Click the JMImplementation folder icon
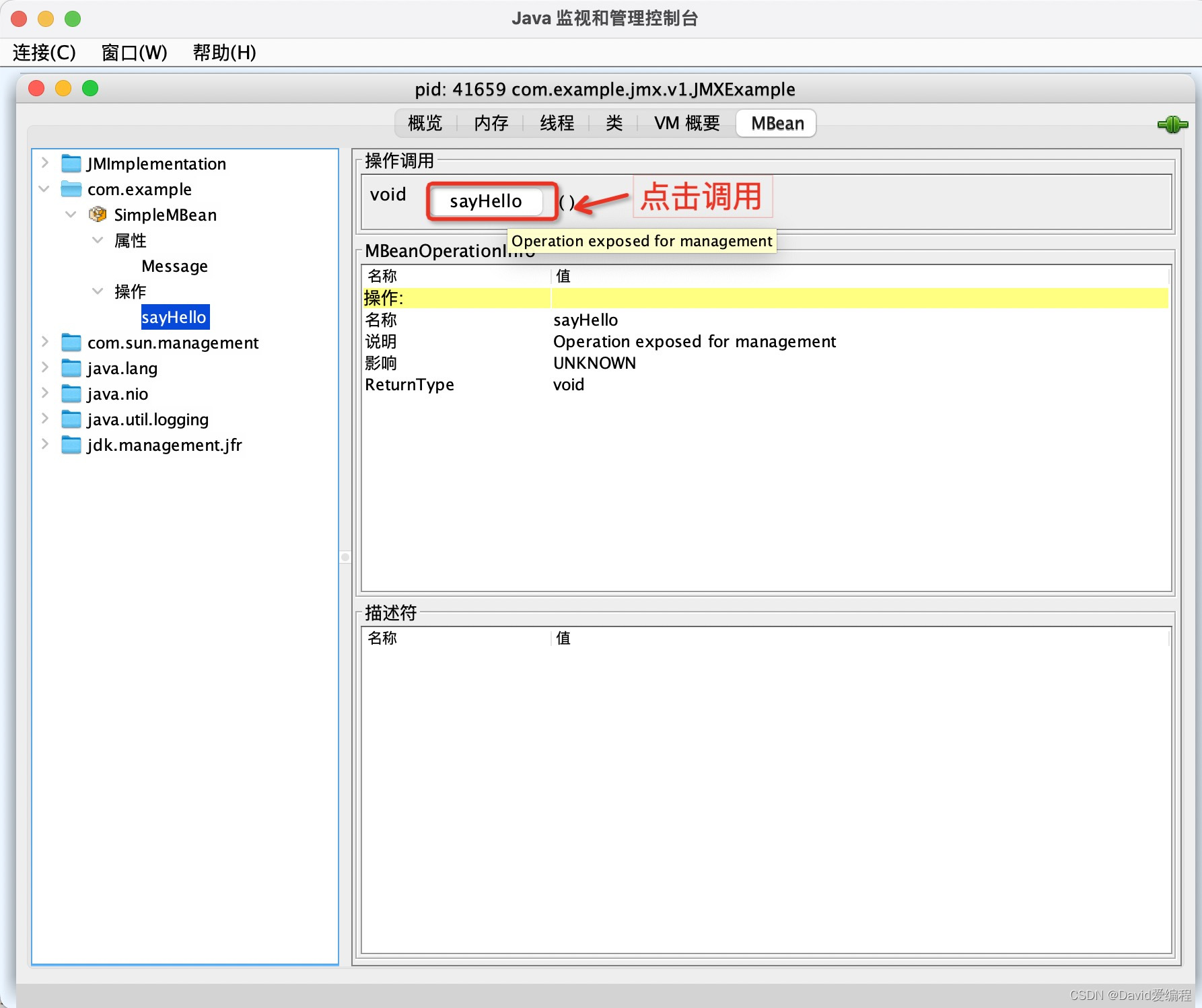 coord(71,164)
